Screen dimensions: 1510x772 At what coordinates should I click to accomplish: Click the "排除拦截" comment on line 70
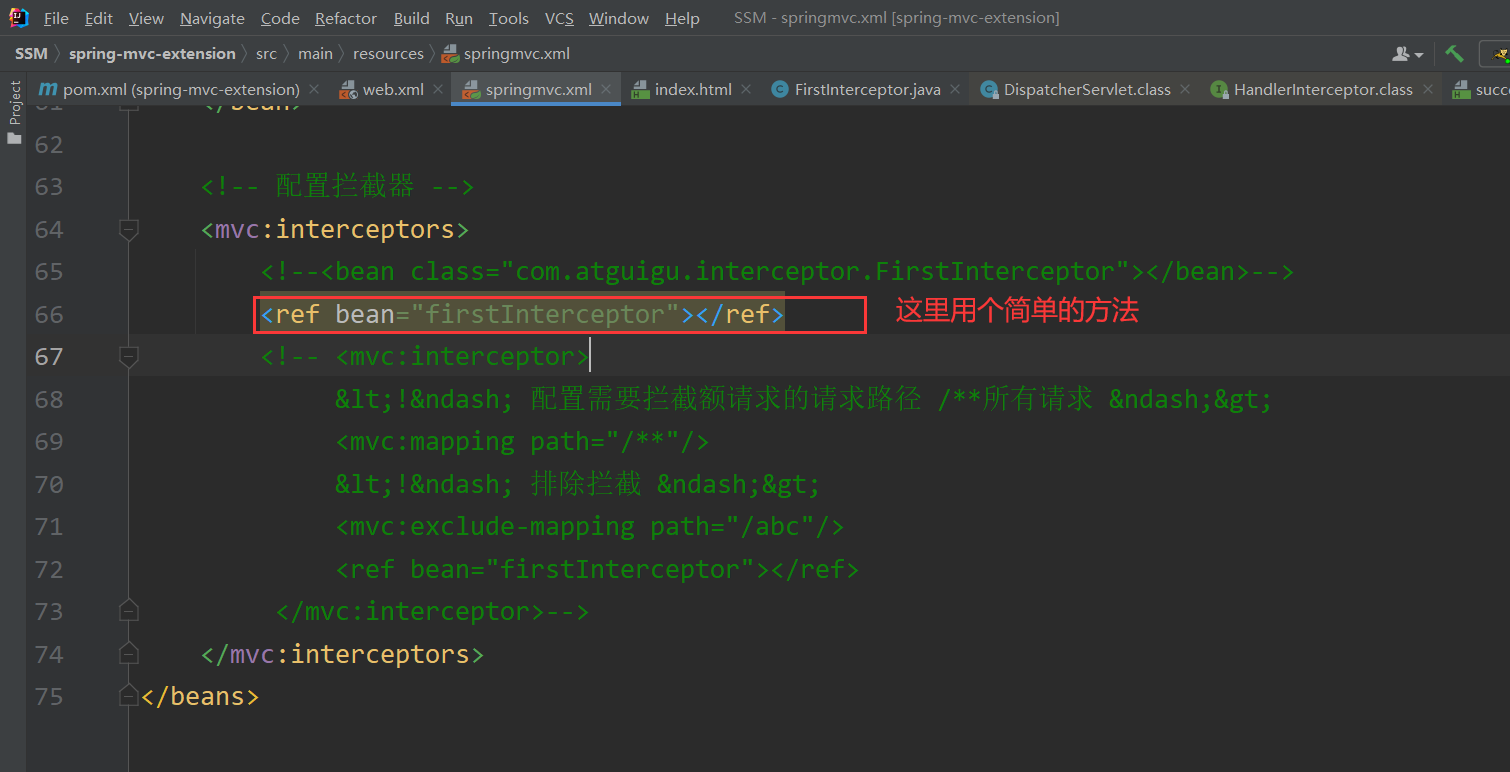pyautogui.click(x=586, y=485)
